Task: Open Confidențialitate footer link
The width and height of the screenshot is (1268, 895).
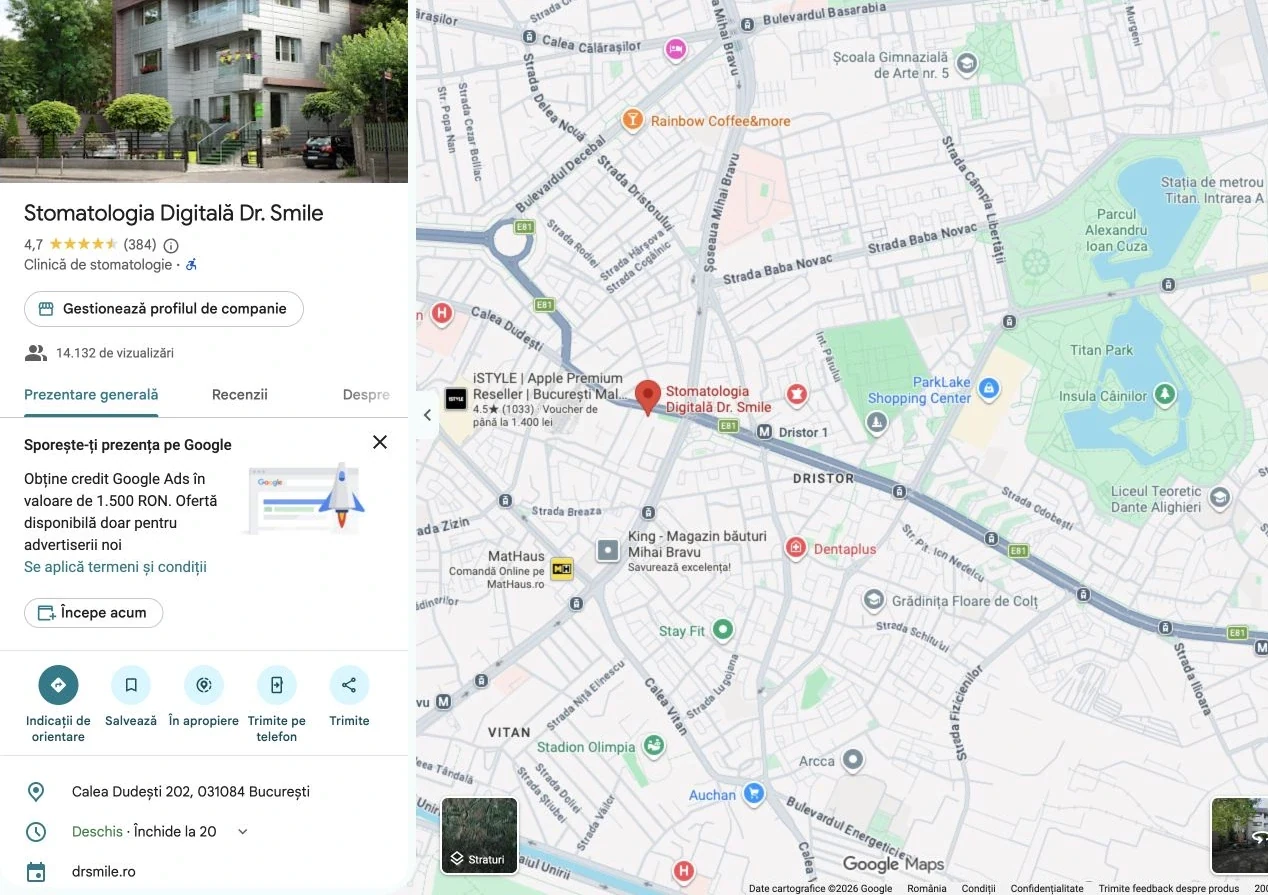Action: tap(1047, 888)
